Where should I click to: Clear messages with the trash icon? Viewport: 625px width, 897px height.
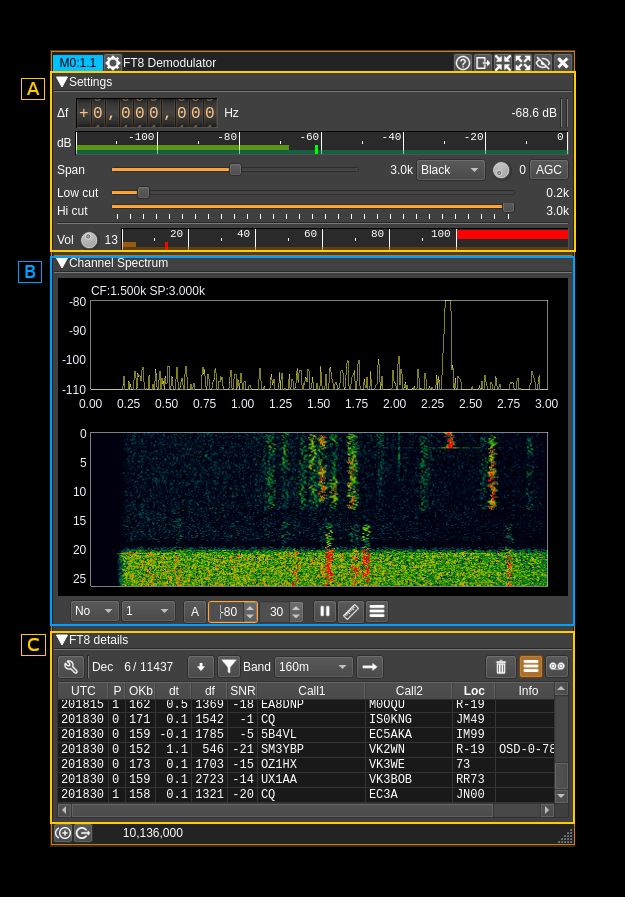tap(501, 666)
